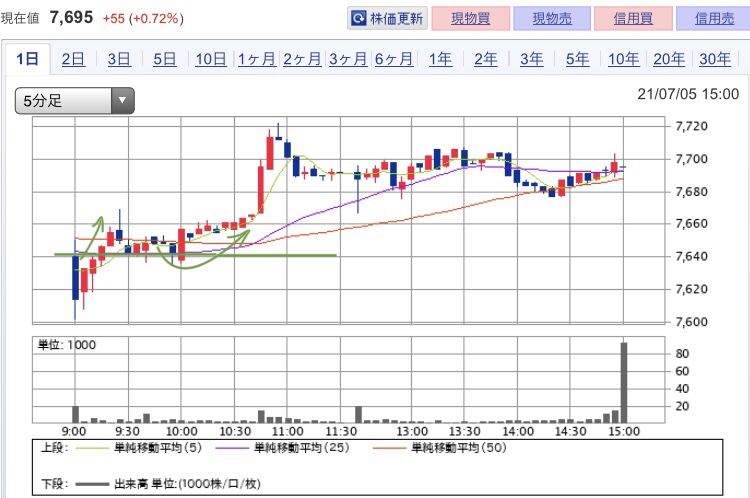Click the timestamp 21/07/05 15:00
Screen dimensions: 750x498
[x=688, y=94]
